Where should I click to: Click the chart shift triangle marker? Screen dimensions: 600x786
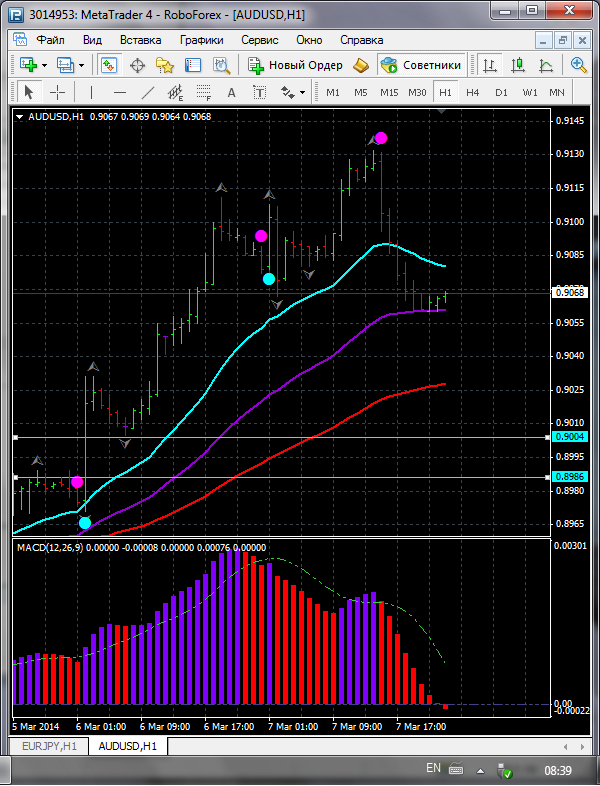pyautogui.click(x=442, y=111)
